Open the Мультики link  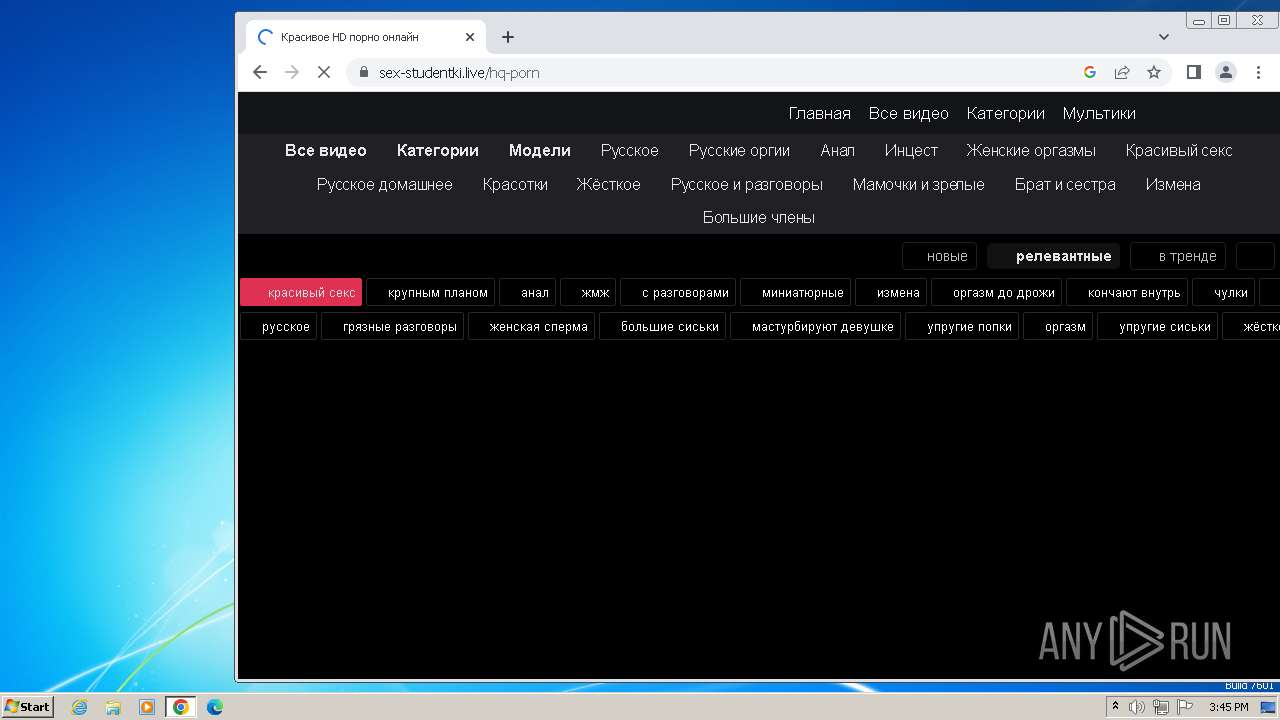click(1099, 113)
